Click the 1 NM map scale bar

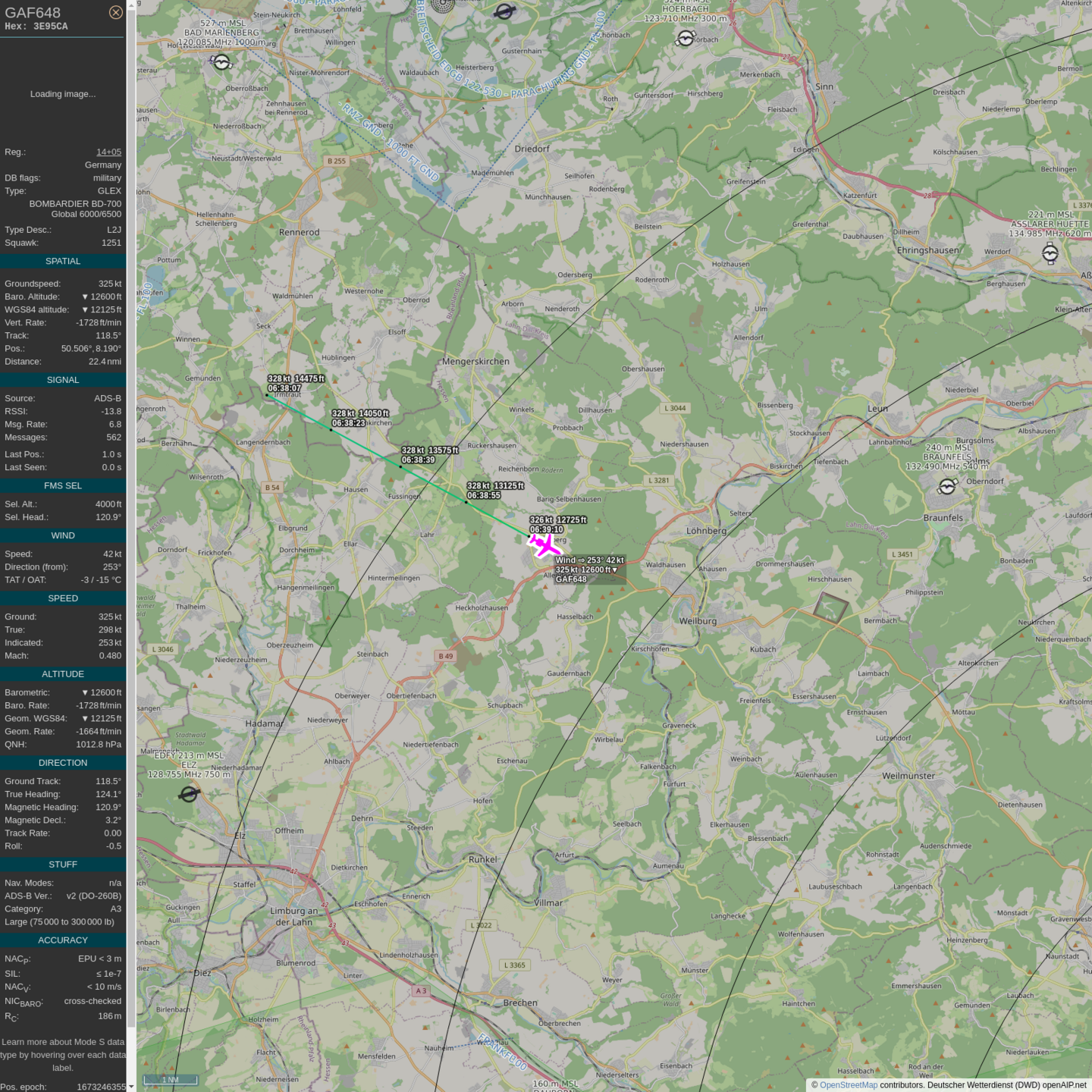[171, 1080]
